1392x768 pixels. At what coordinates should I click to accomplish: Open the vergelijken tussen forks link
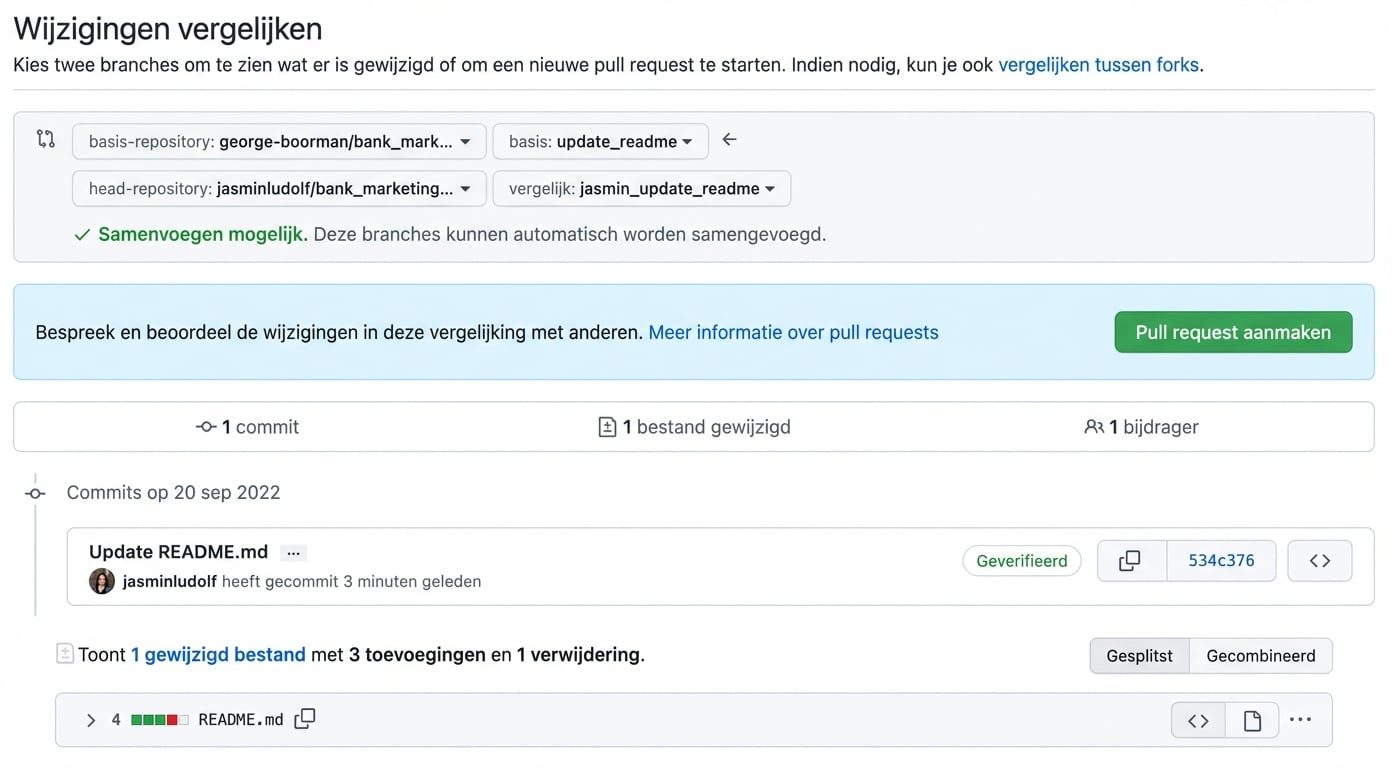[1098, 63]
